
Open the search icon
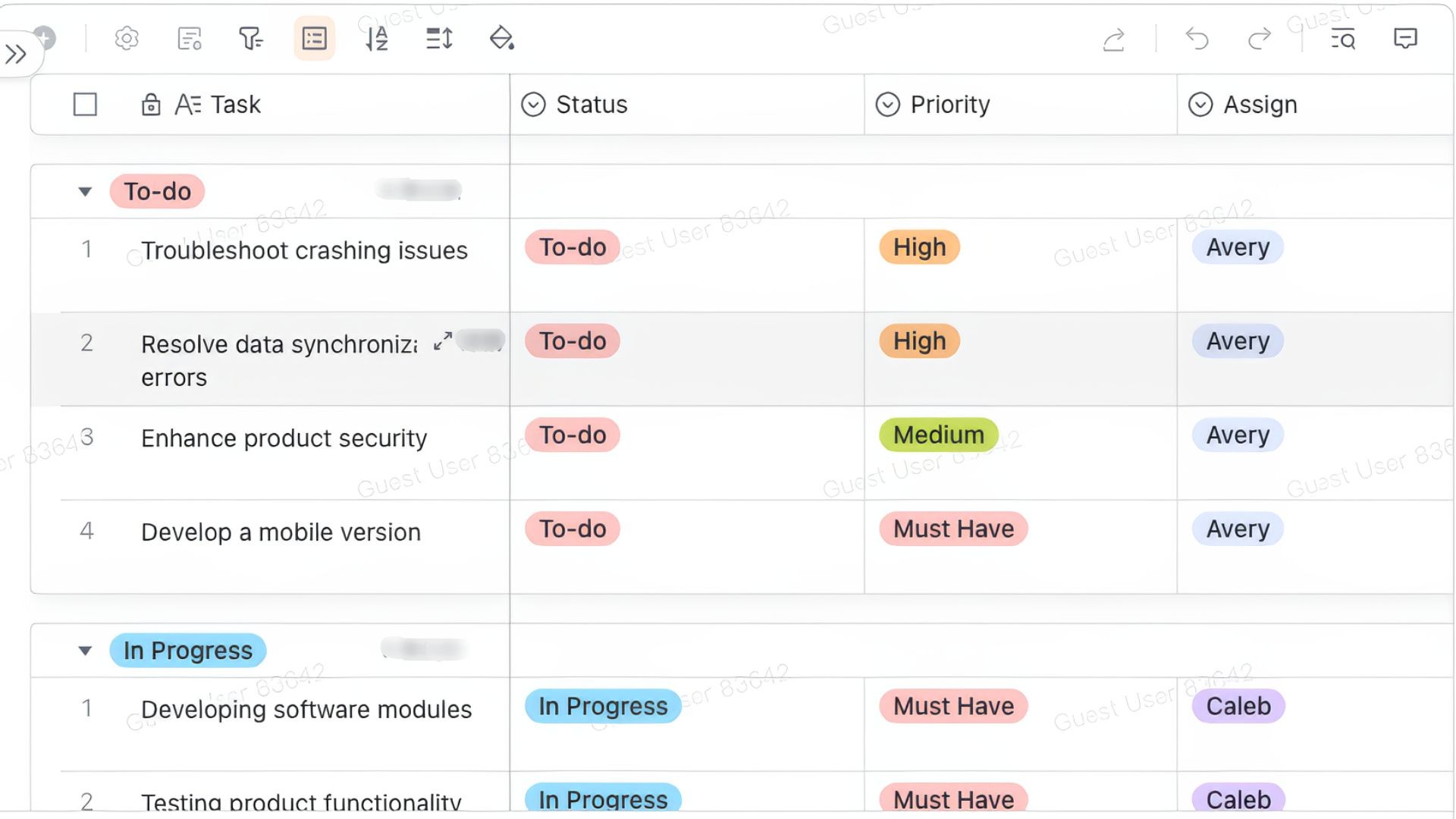(x=1342, y=39)
